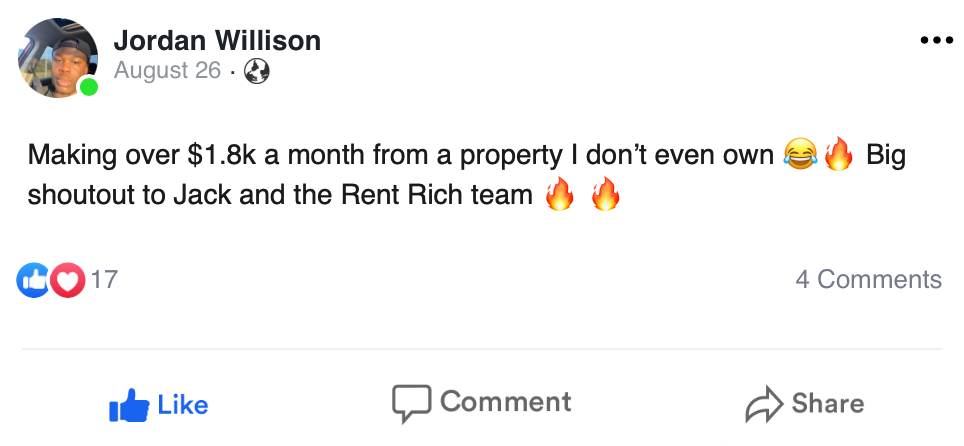The image size is (964, 446).
Task: Click the last fire emoji in the post
Action: coord(606,194)
